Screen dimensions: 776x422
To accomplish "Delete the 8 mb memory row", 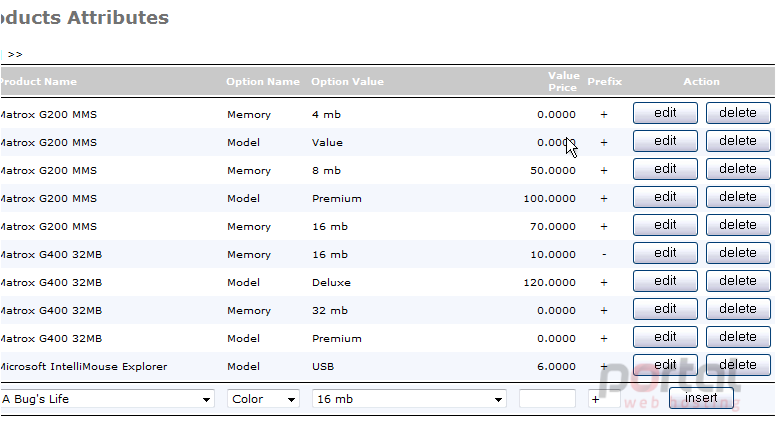I will [x=738, y=169].
